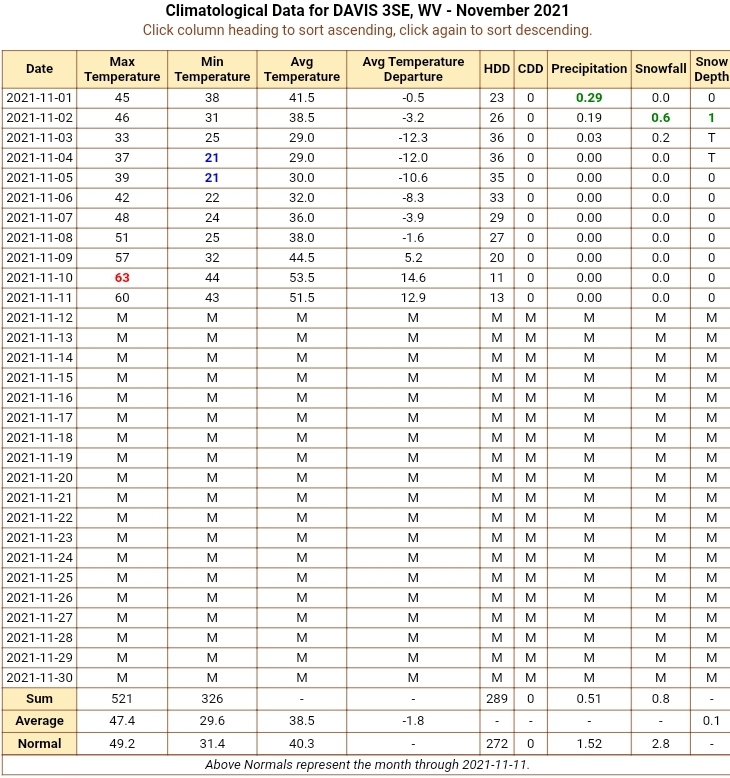This screenshot has height=778, width=730.
Task: Click the date cell 2021-11-25
Action: [x=39, y=578]
